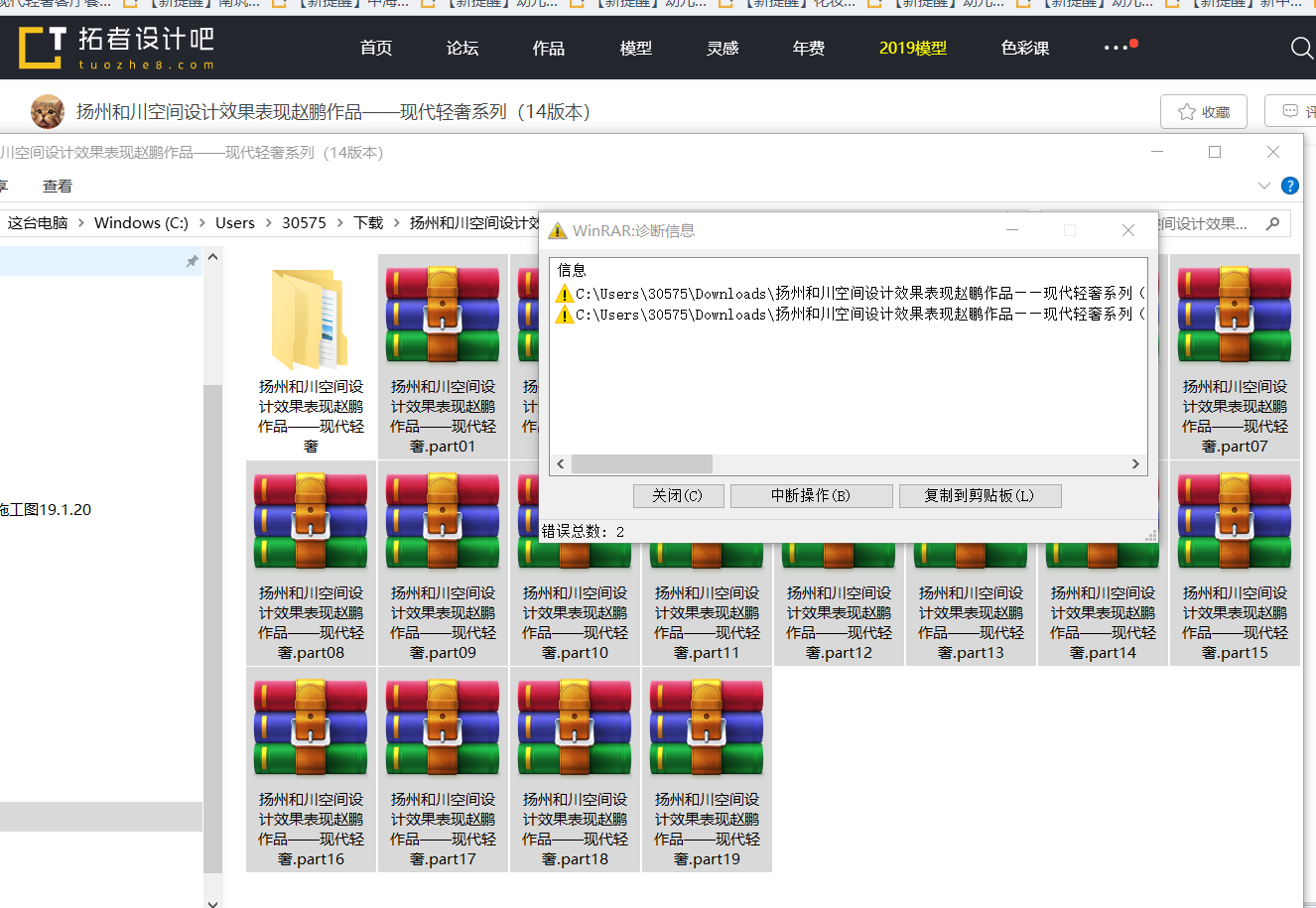1316x908 pixels.
Task: Open the blue Explorer help icon
Action: (1290, 186)
